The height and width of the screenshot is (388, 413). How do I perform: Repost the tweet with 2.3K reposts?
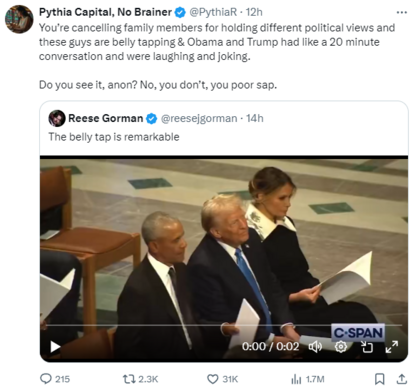[140, 379]
